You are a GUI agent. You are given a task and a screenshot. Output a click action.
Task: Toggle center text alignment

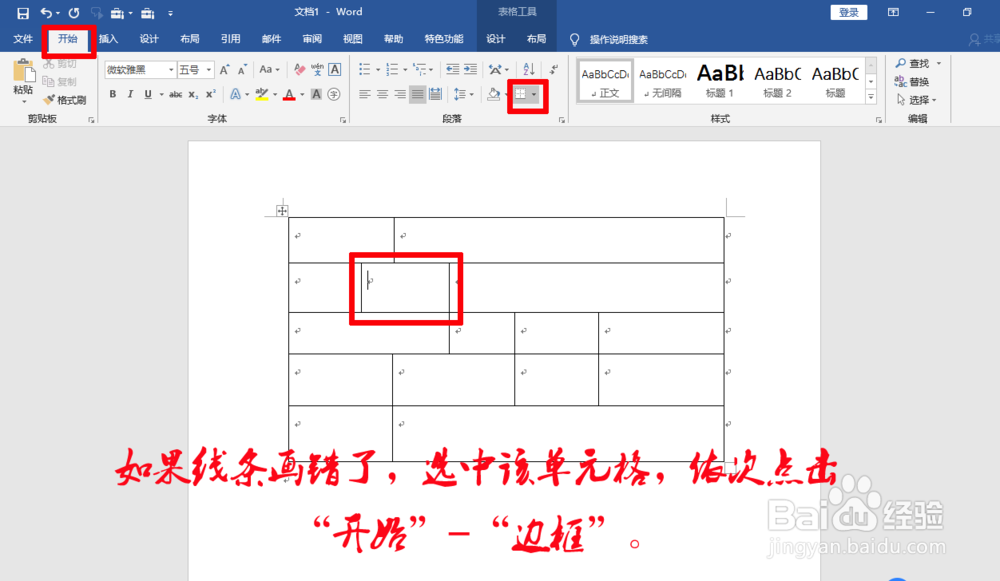[381, 93]
